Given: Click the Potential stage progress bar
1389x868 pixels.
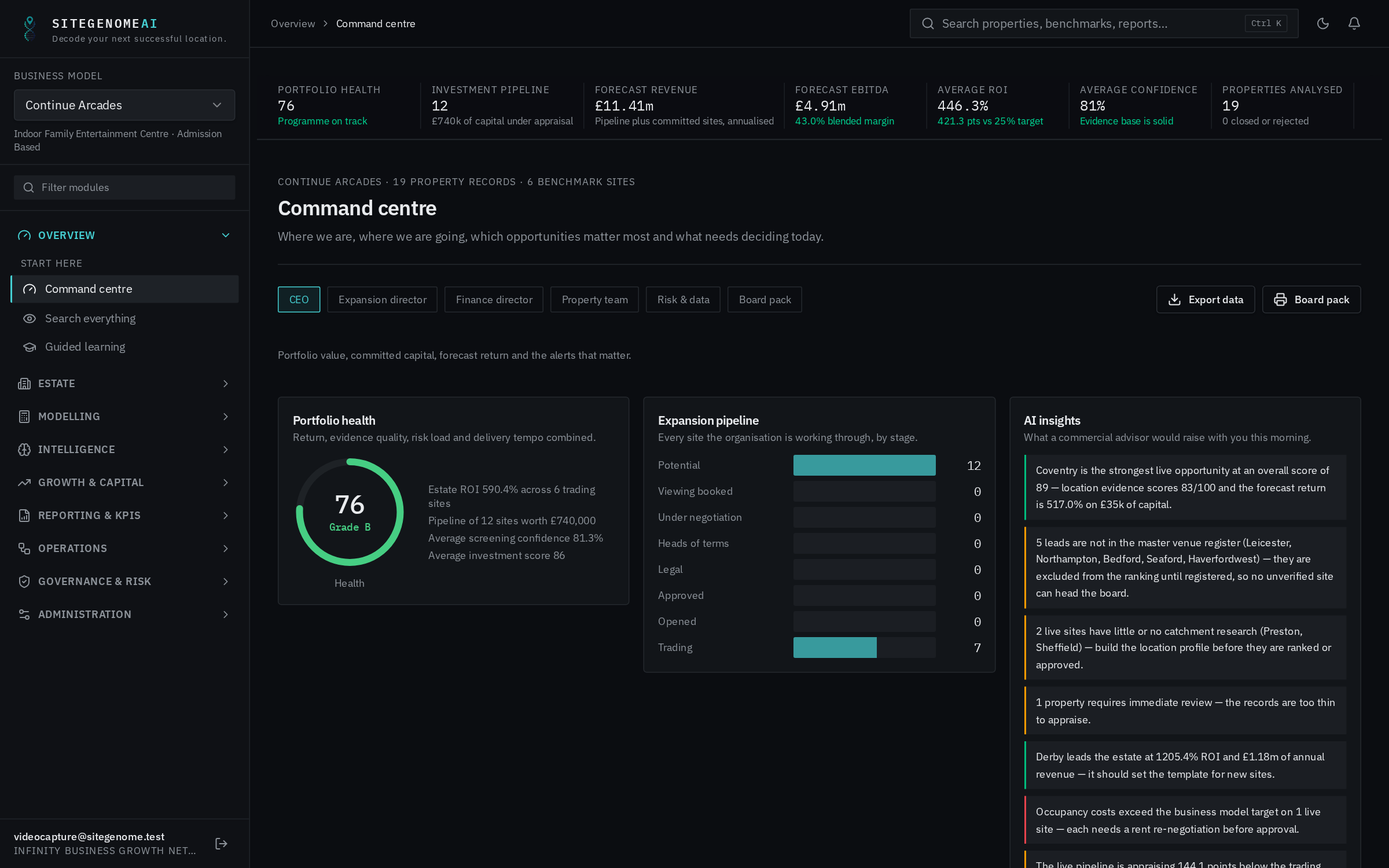Looking at the screenshot, I should 864,465.
